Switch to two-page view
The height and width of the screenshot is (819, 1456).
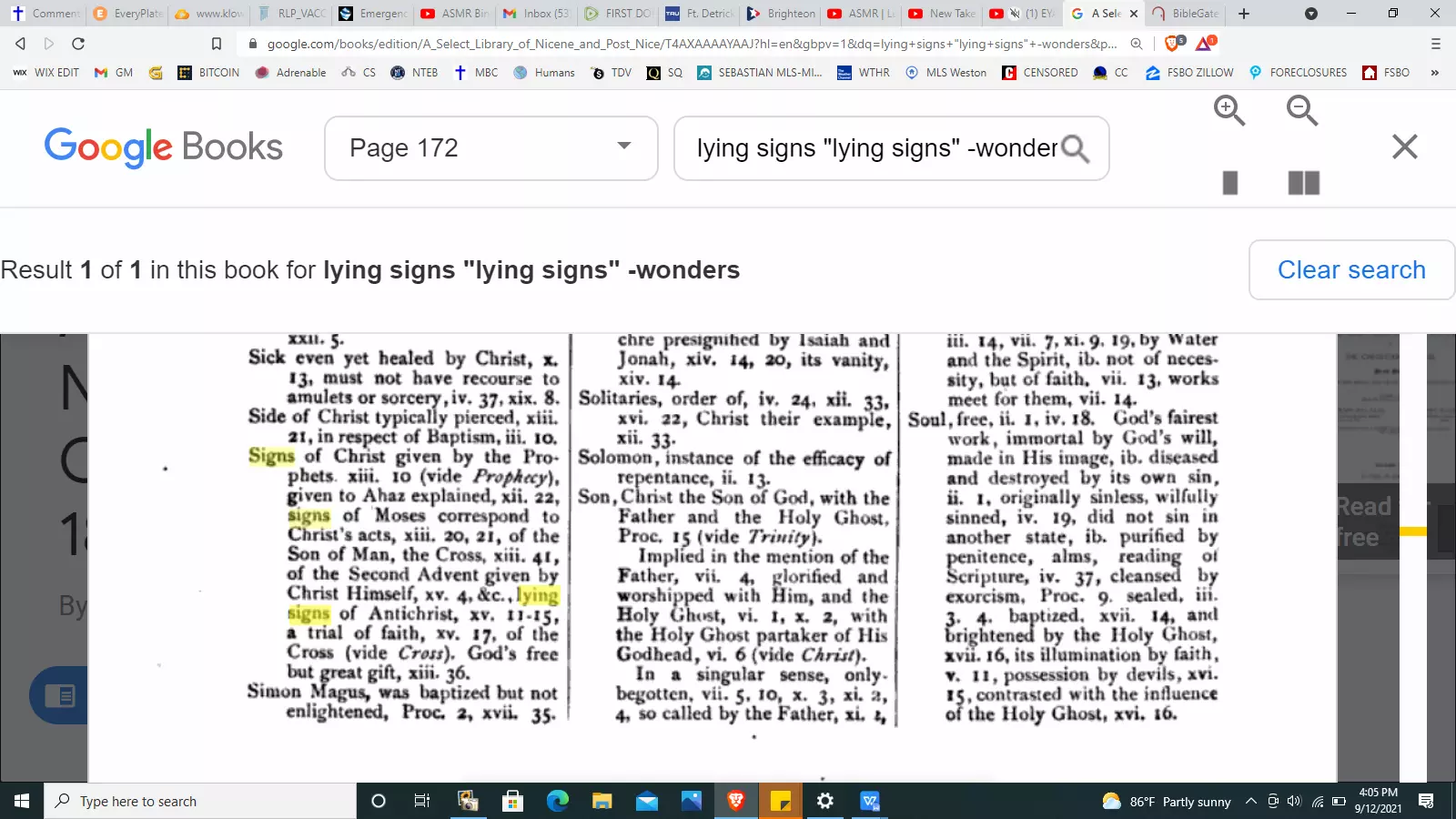(1303, 183)
